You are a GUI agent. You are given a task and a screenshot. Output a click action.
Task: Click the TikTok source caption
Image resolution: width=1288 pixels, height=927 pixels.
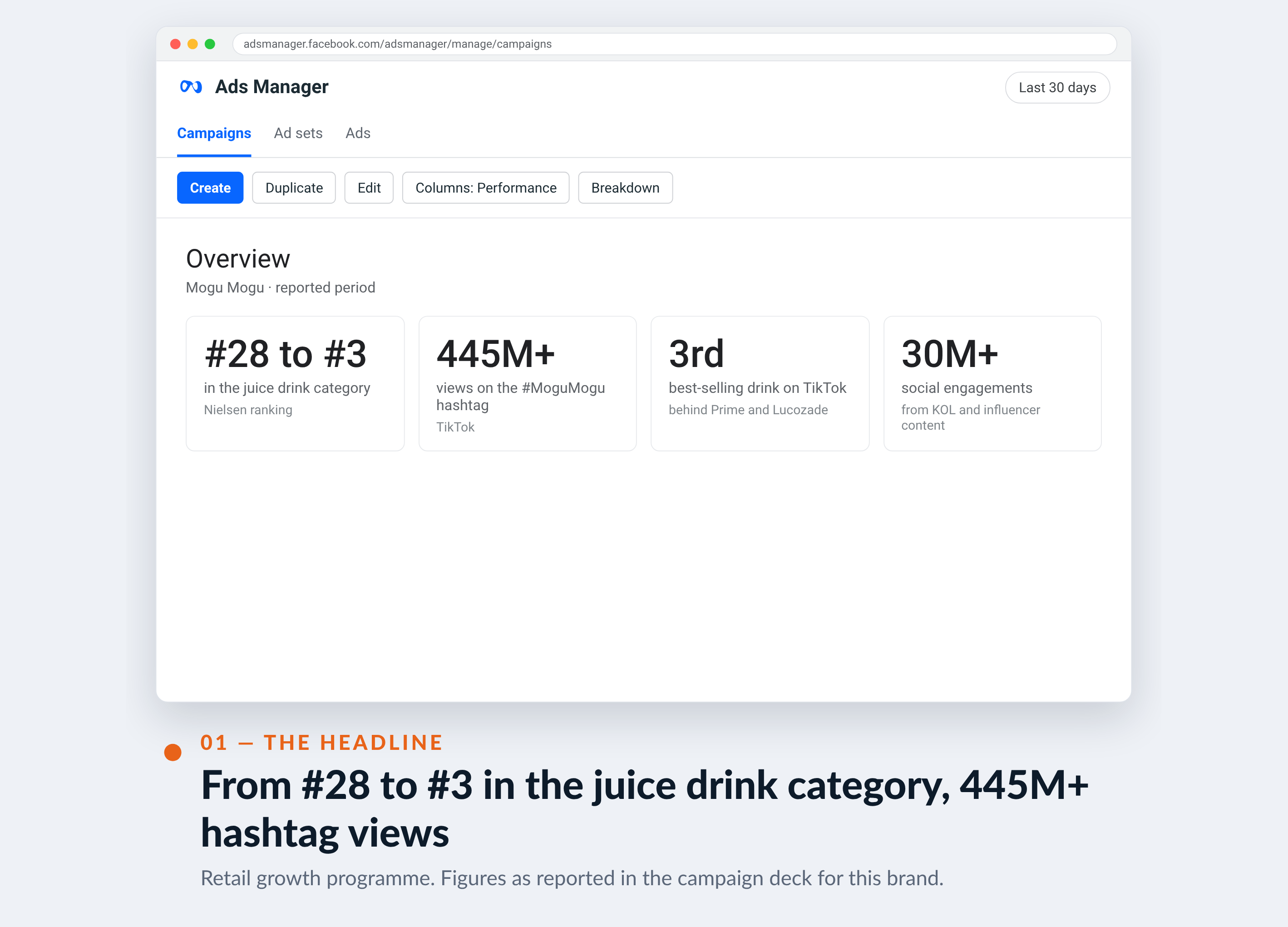(455, 426)
